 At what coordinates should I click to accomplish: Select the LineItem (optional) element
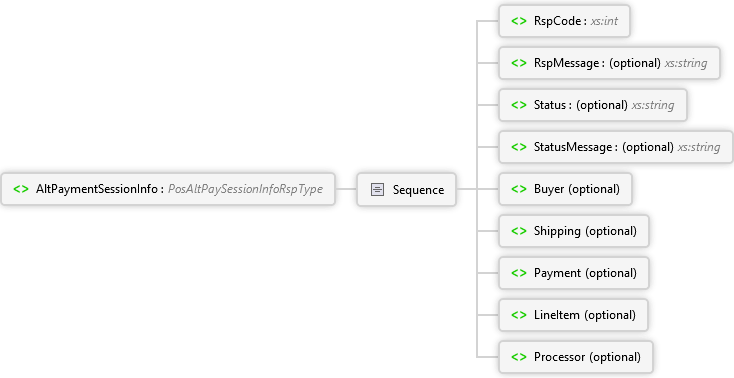tap(573, 315)
